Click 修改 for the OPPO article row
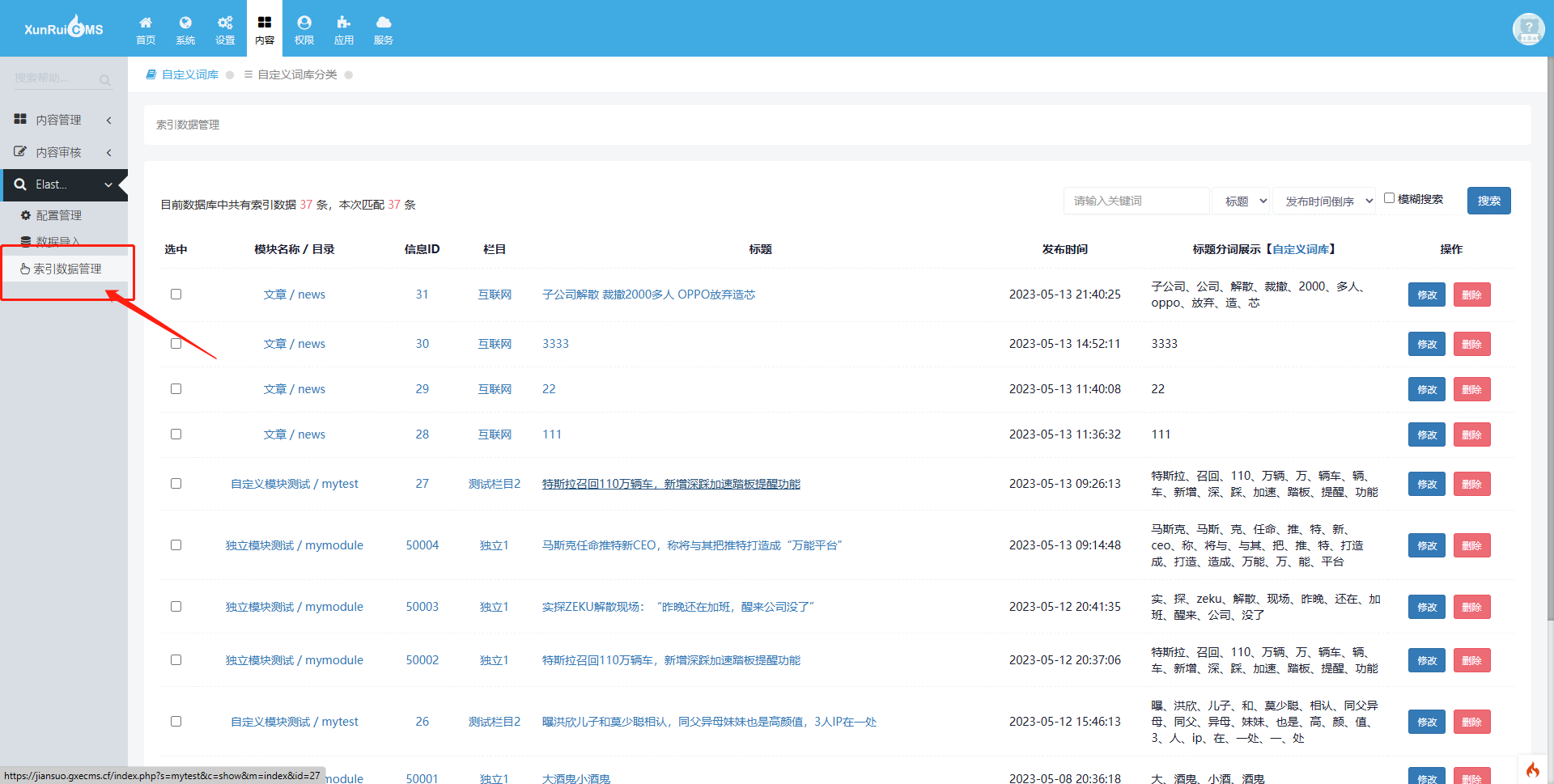This screenshot has height=784, width=1554. click(x=1427, y=295)
